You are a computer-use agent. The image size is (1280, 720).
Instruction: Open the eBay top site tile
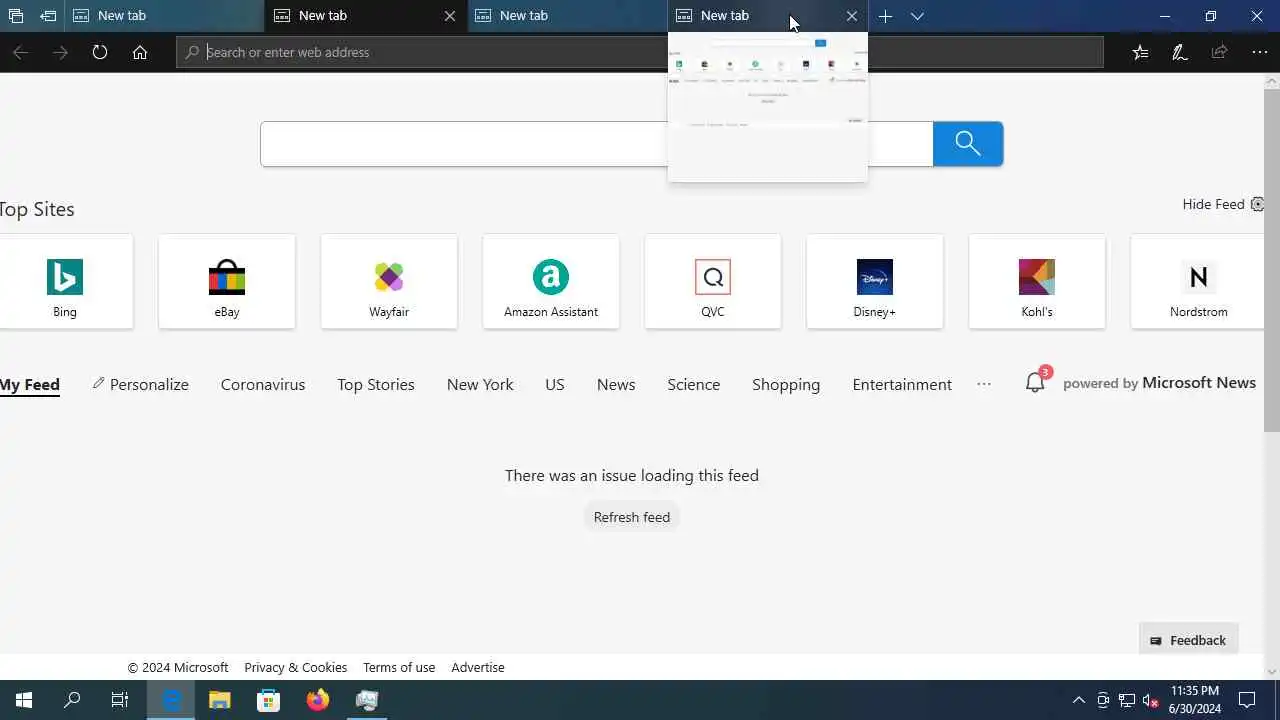tap(227, 281)
